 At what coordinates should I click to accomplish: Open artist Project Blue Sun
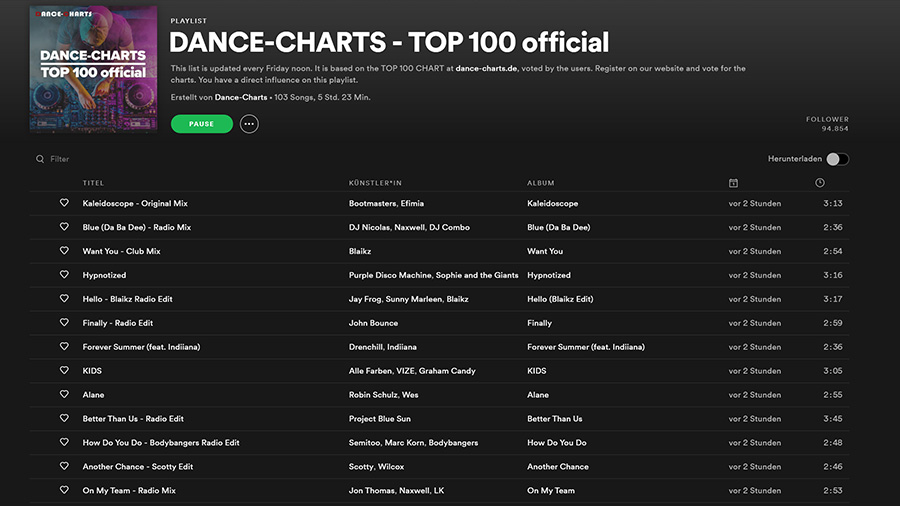point(379,419)
